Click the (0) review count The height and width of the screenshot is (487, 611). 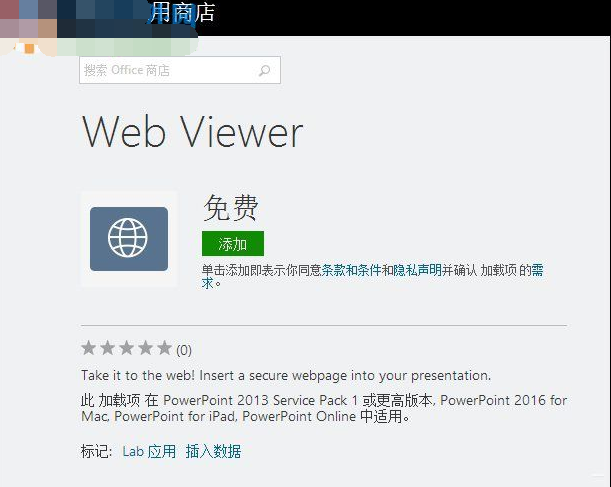(x=184, y=350)
